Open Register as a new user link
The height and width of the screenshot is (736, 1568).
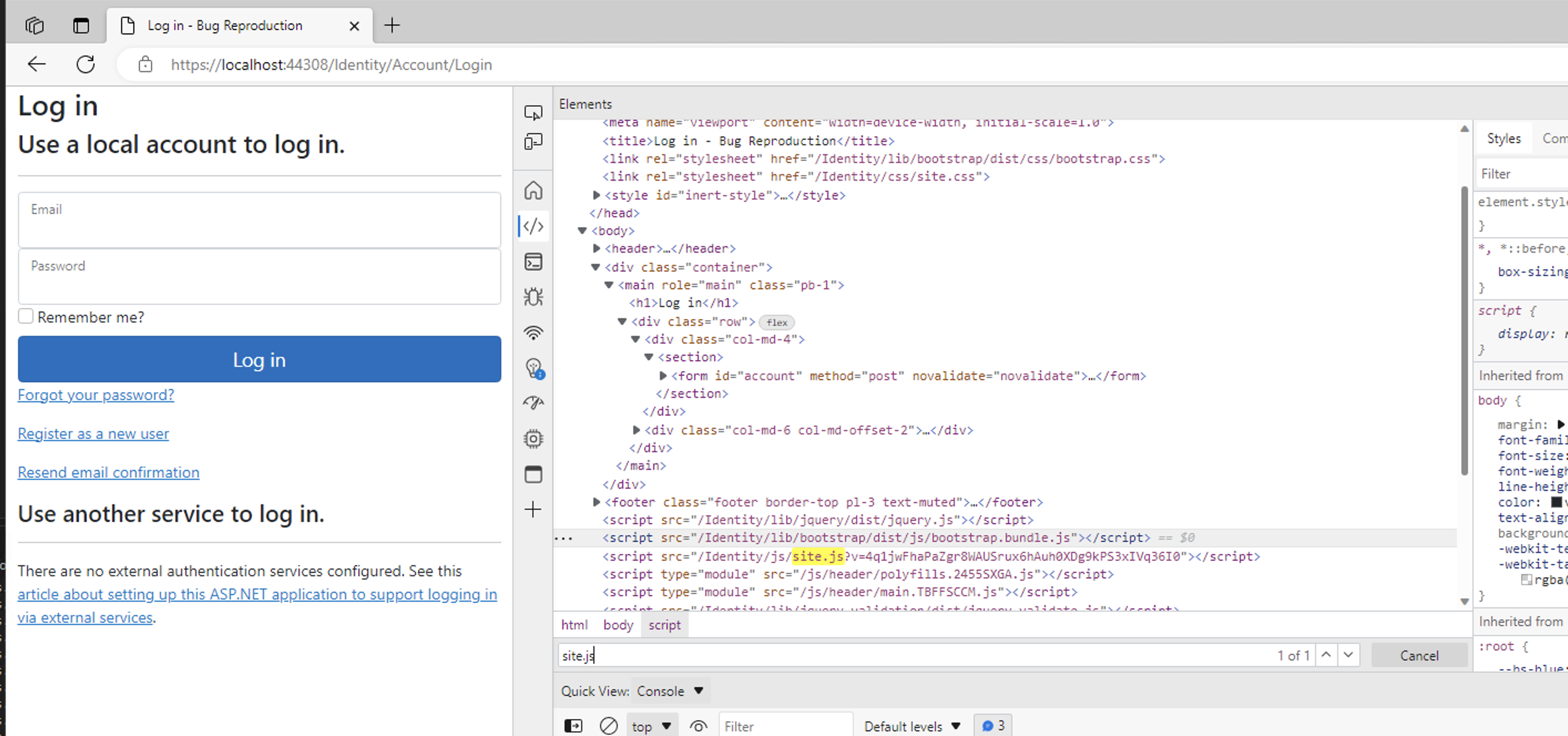(x=93, y=434)
